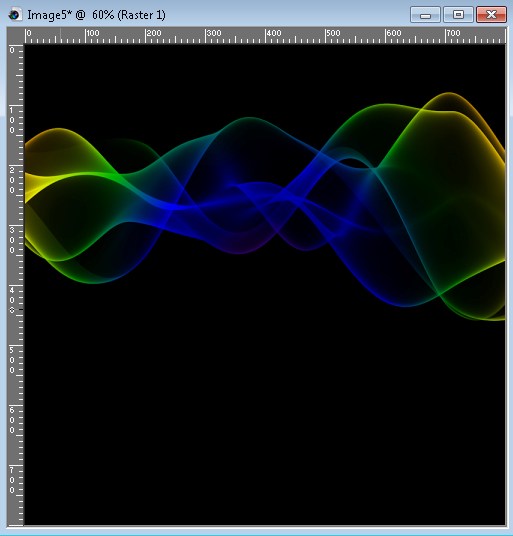This screenshot has height=536, width=513.
Task: Click the 700 mark on horizontal ruler
Action: click(x=453, y=34)
